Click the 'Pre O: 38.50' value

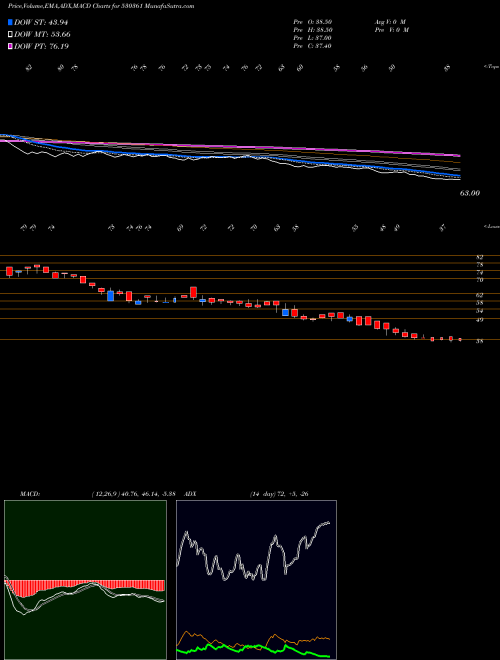point(313,21)
